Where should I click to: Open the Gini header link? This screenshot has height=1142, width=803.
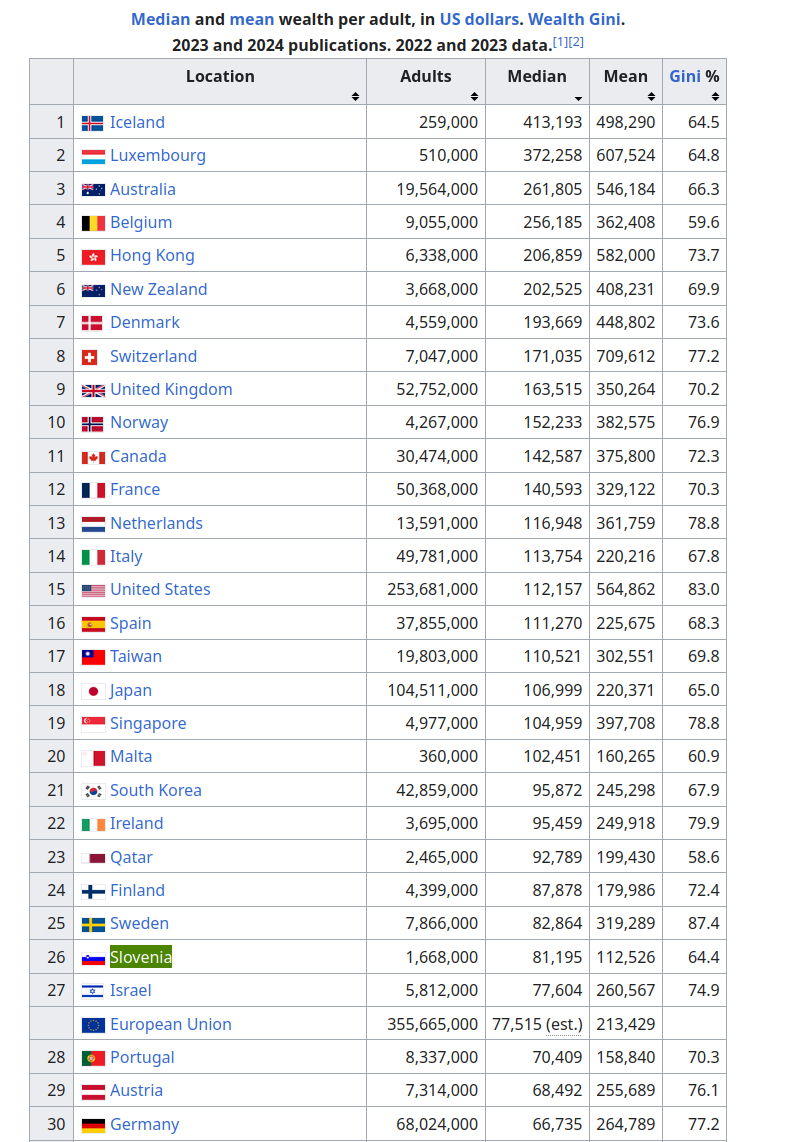[685, 76]
